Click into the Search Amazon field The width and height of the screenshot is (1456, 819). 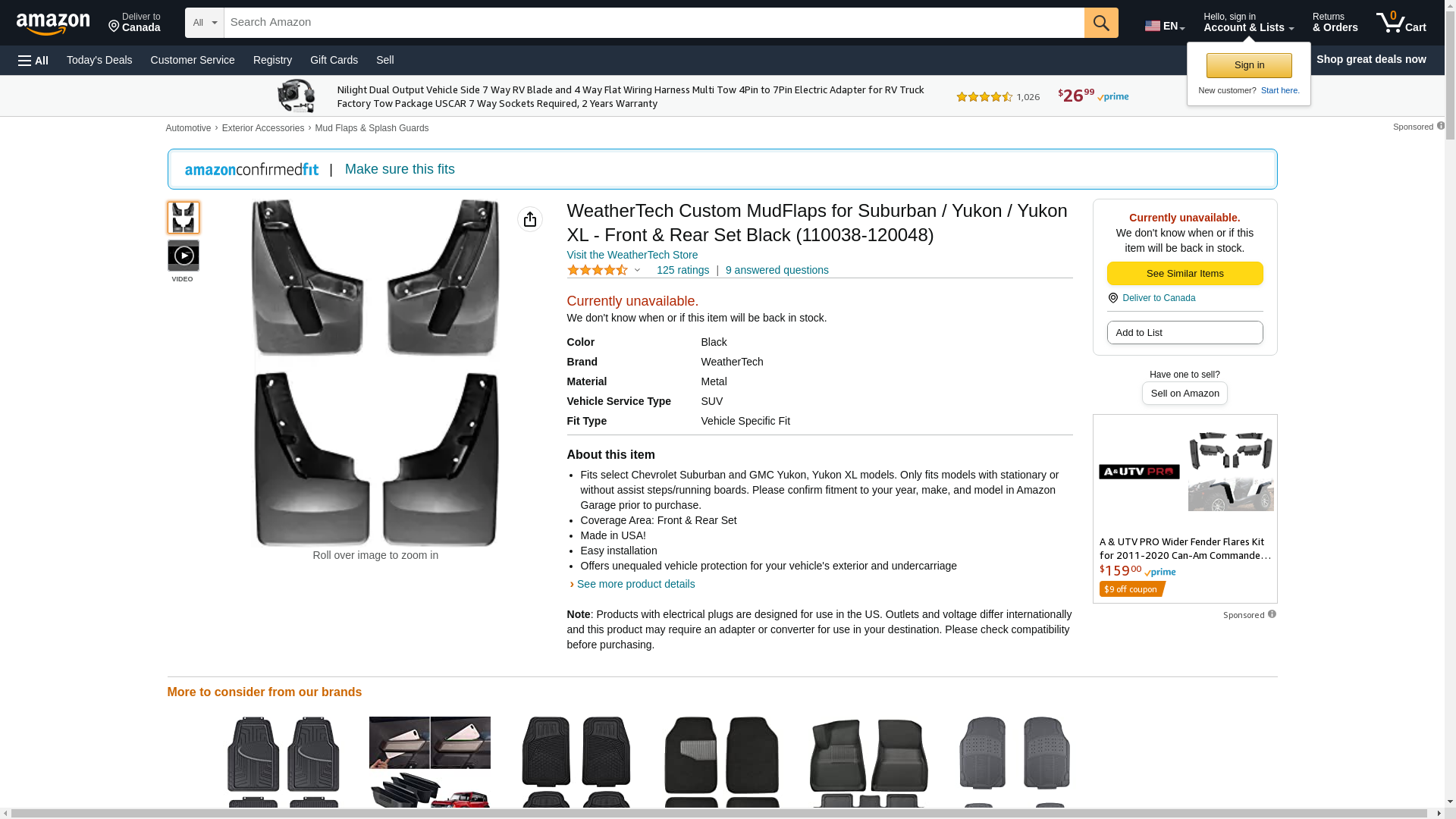pos(652,23)
